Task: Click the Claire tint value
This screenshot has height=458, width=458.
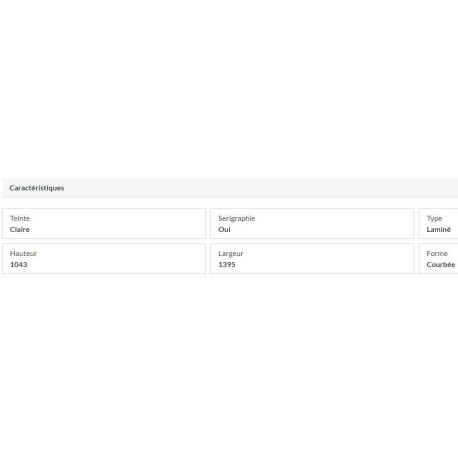Action: [20, 229]
